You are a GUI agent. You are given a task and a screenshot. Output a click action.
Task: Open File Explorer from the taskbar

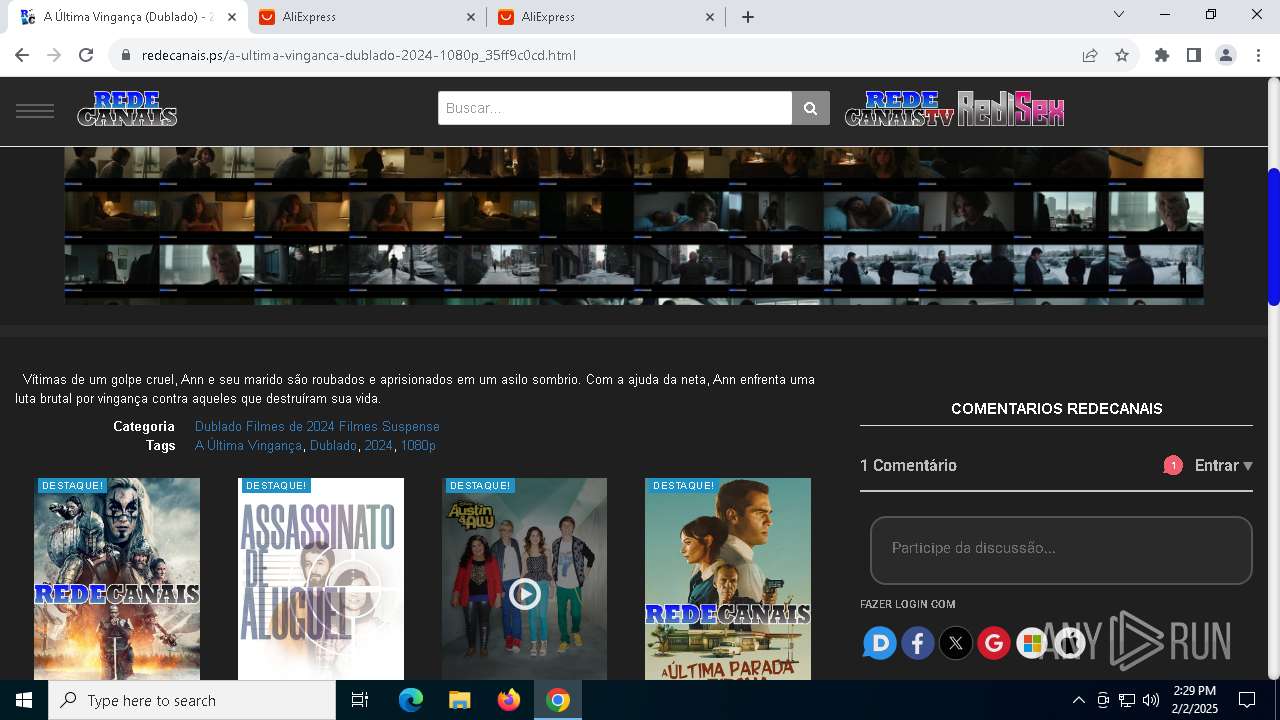coord(459,700)
